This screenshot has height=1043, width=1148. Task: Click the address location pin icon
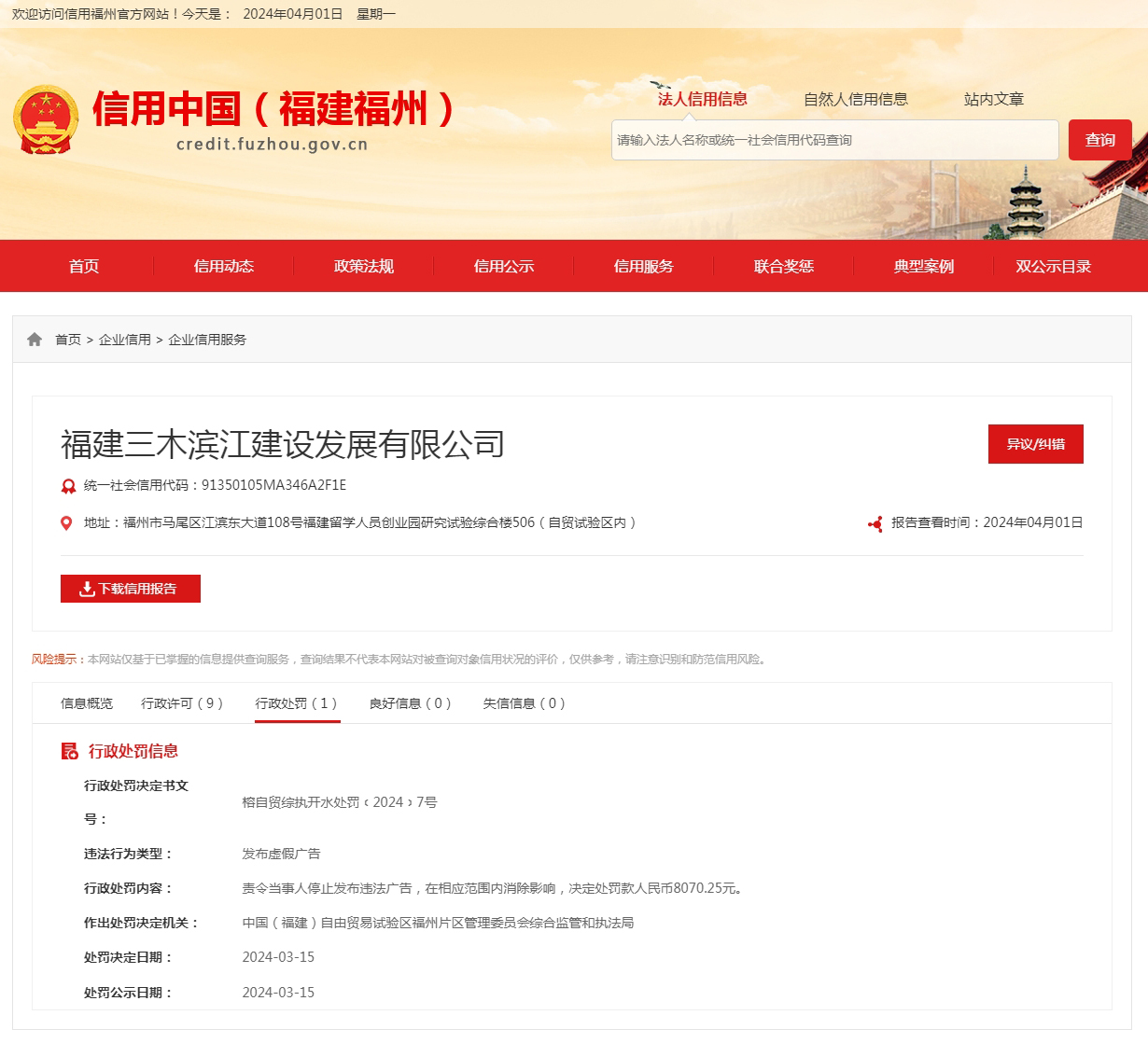tap(66, 523)
